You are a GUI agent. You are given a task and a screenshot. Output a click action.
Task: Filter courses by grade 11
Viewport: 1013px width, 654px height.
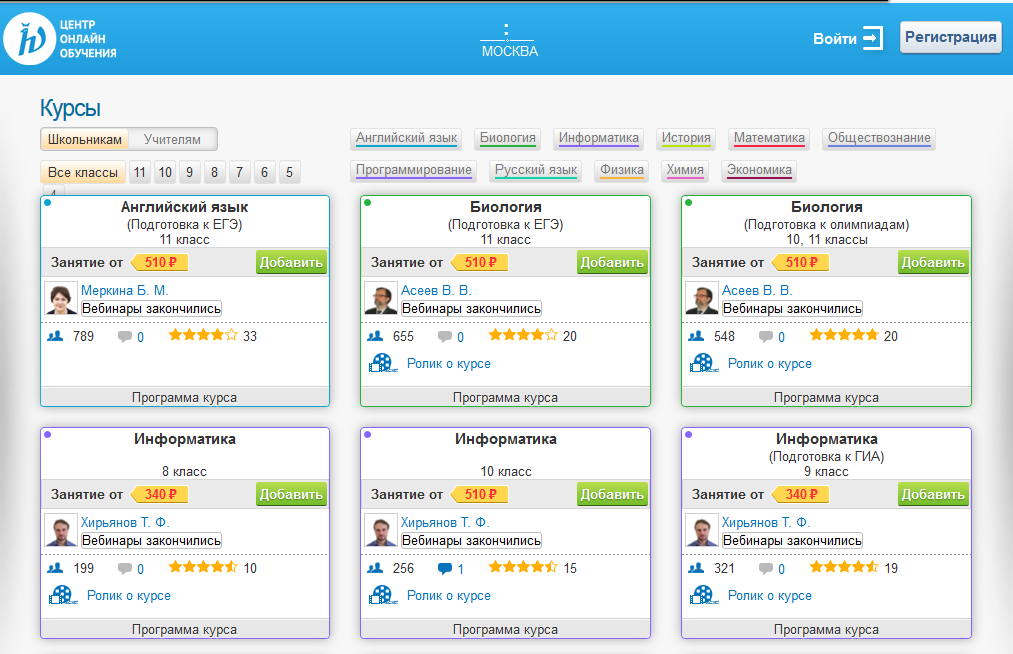140,173
